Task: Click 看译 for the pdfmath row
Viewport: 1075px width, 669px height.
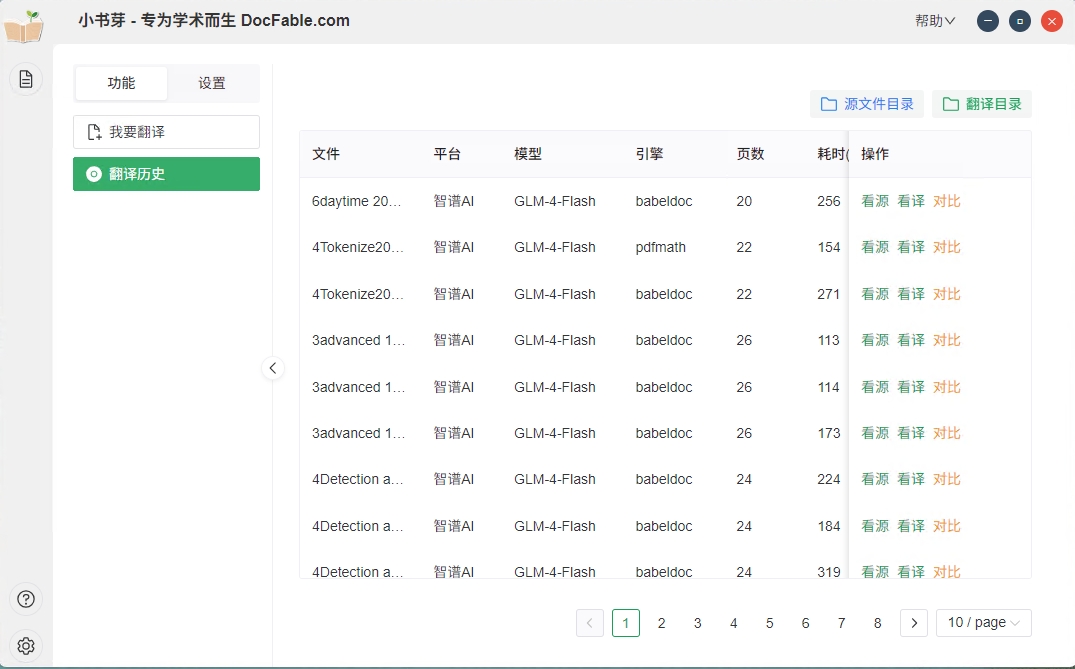Action: pyautogui.click(x=911, y=247)
